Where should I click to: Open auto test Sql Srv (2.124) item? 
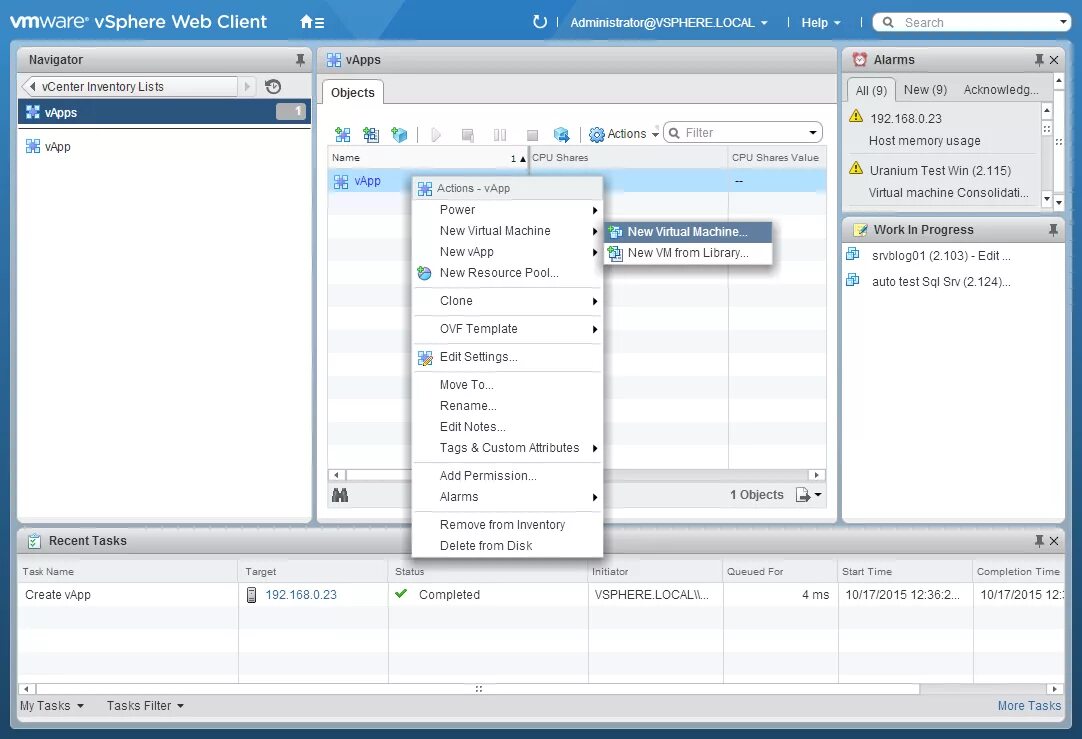[x=942, y=282]
